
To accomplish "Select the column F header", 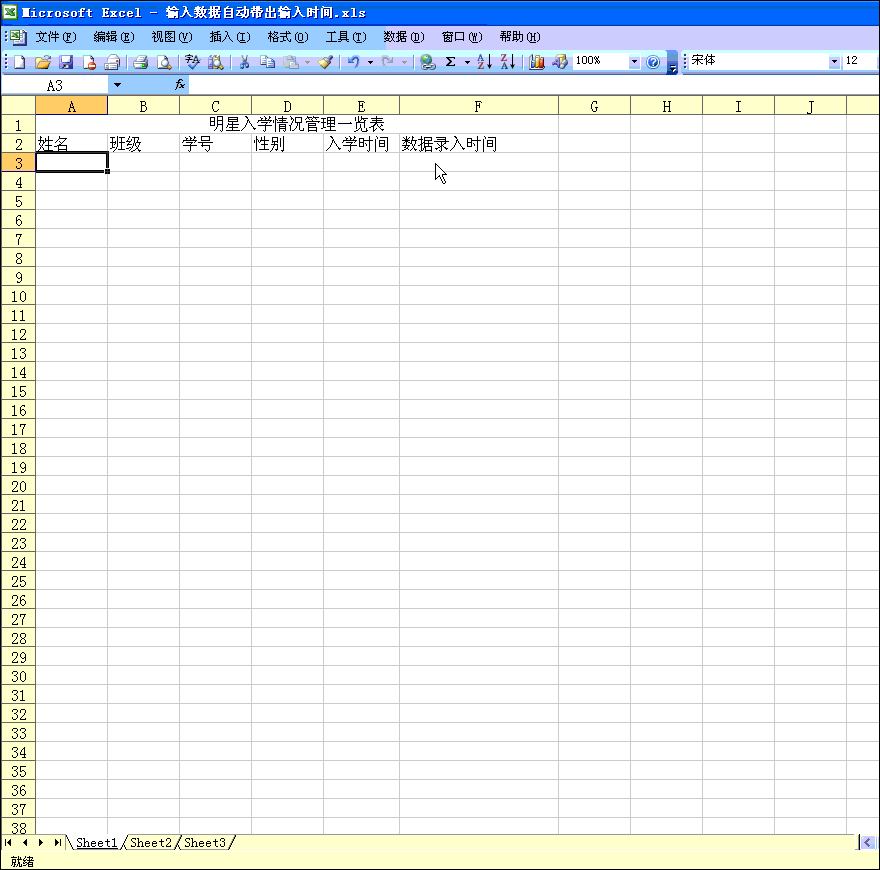I will pos(478,106).
